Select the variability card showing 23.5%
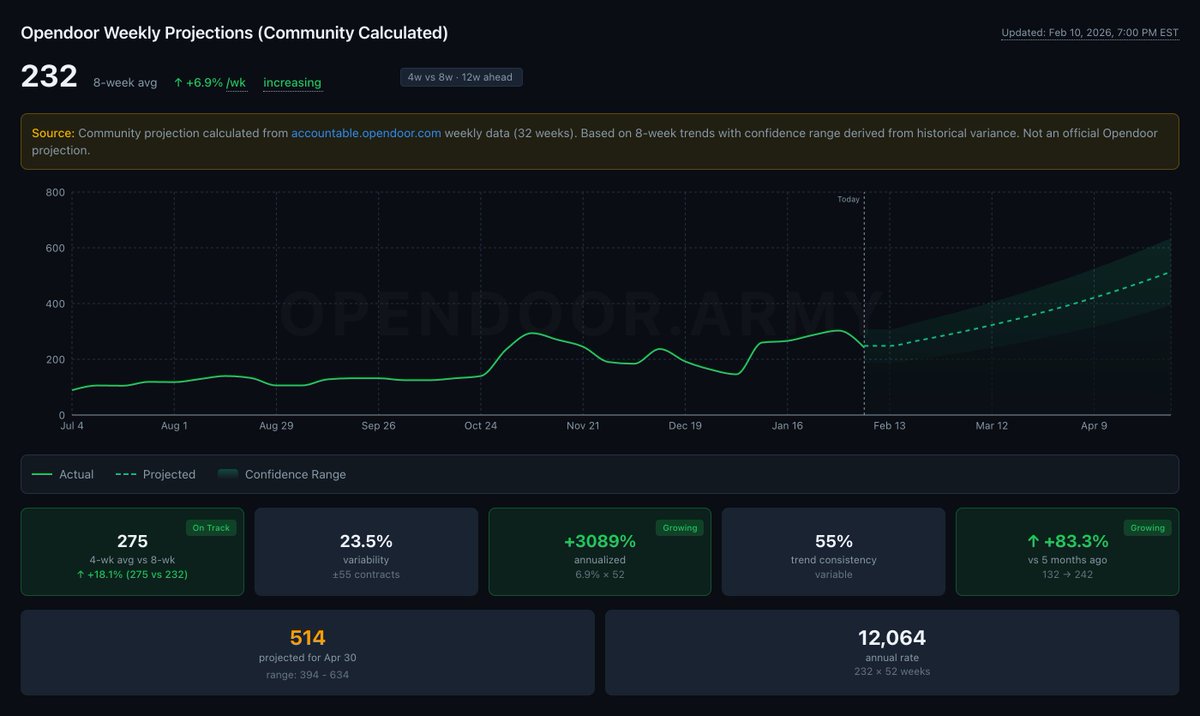This screenshot has height=716, width=1200. coord(365,551)
